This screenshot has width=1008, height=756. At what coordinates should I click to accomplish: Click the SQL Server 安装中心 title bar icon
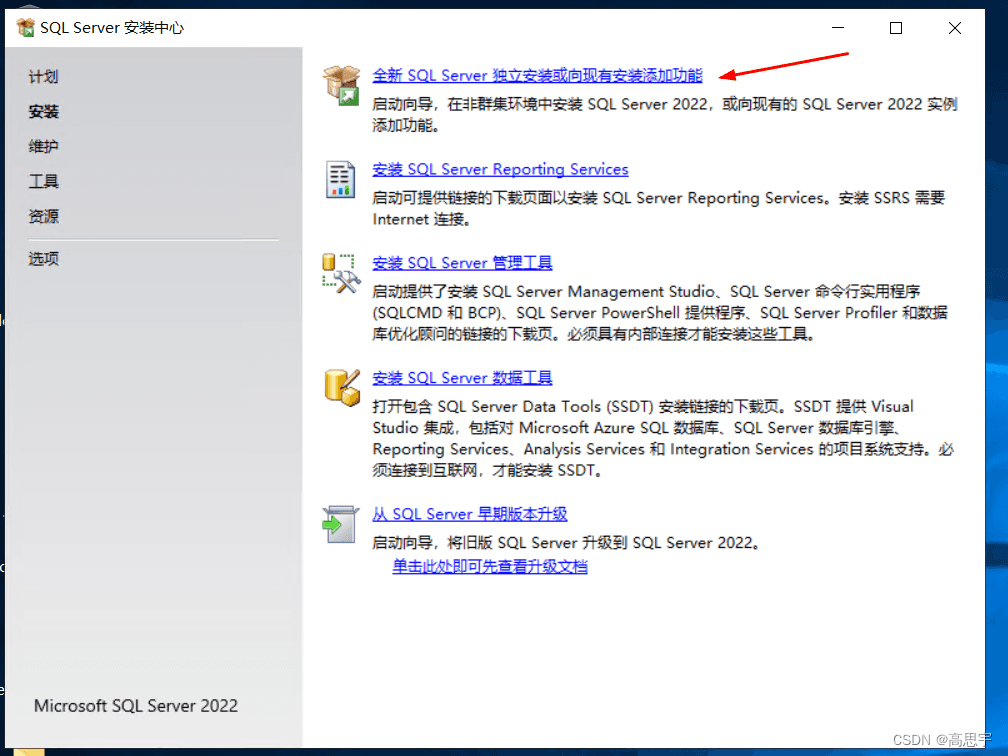[x=26, y=28]
